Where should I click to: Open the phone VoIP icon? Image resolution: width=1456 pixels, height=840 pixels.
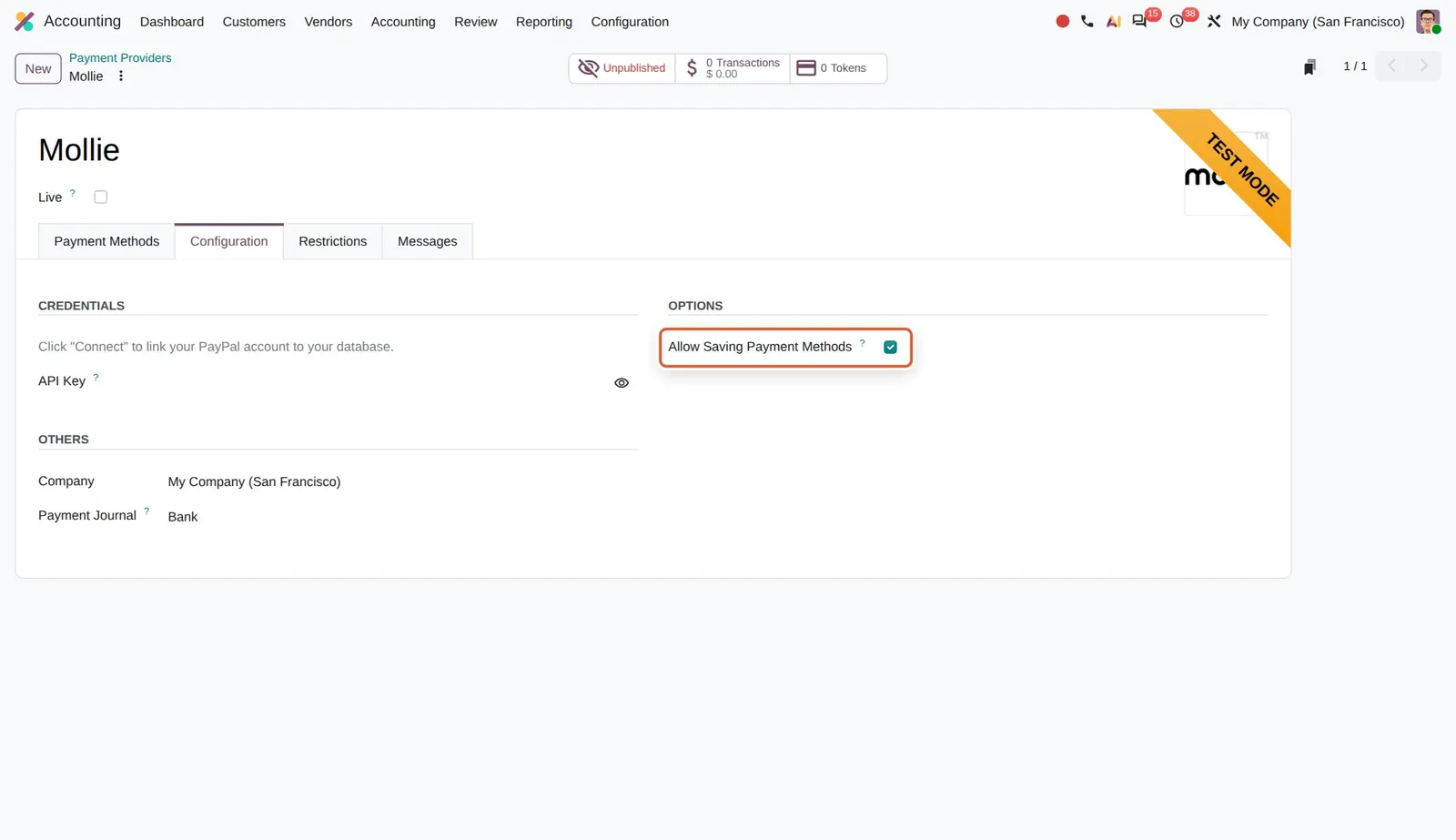click(x=1087, y=21)
